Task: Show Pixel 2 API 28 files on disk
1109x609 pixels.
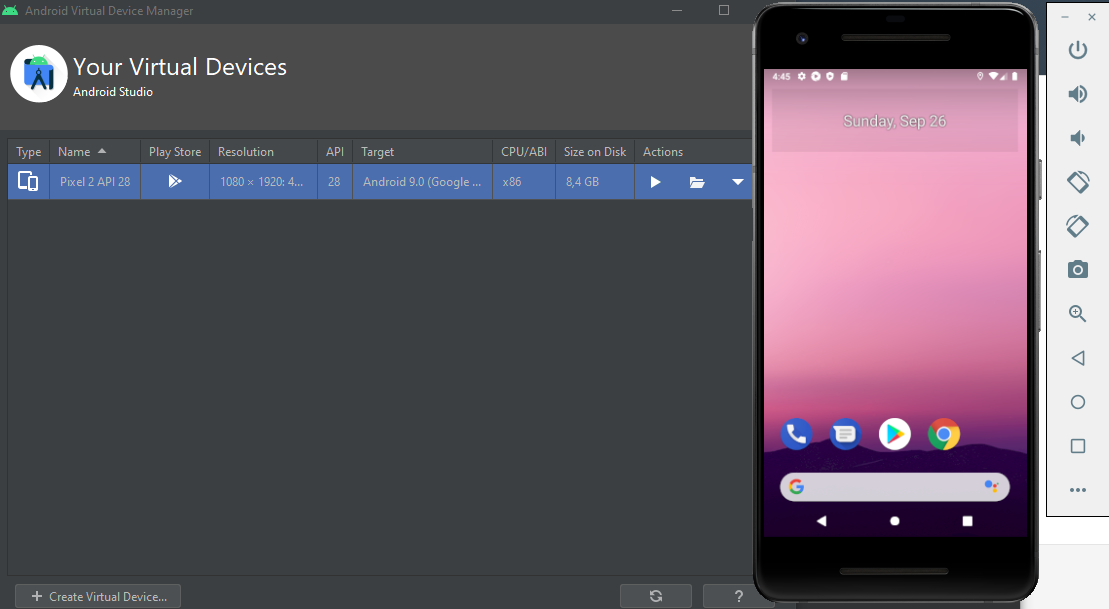Action: 697,182
